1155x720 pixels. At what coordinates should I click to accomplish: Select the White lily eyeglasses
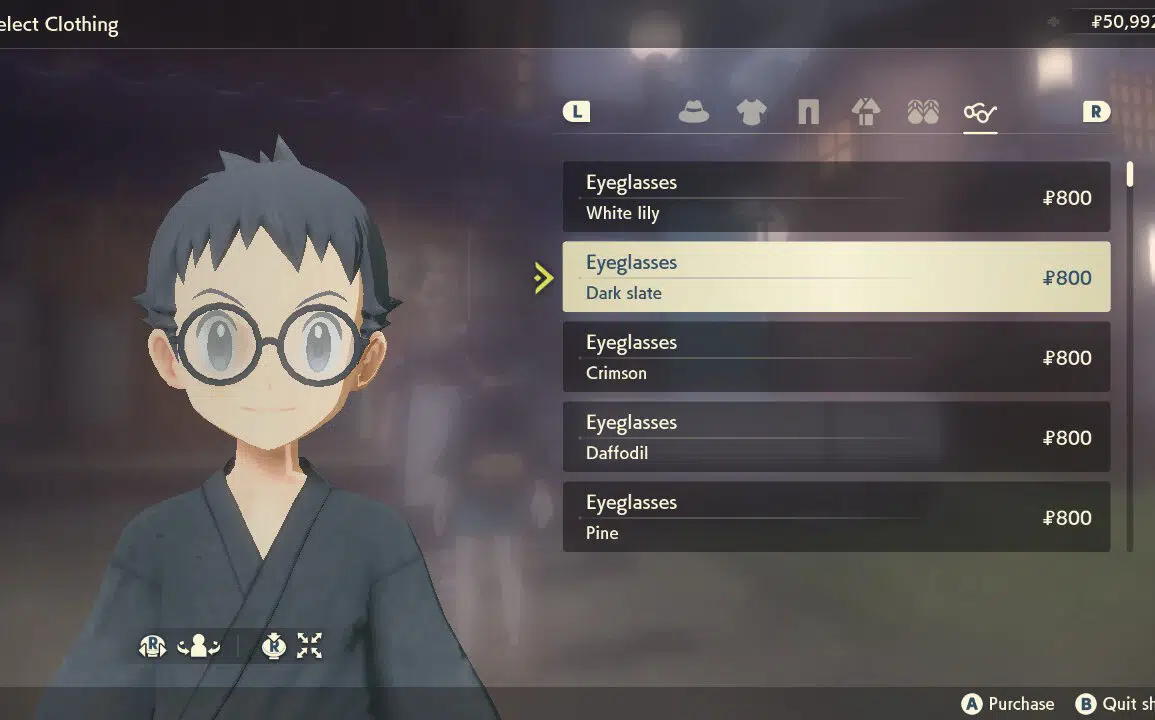[836, 197]
